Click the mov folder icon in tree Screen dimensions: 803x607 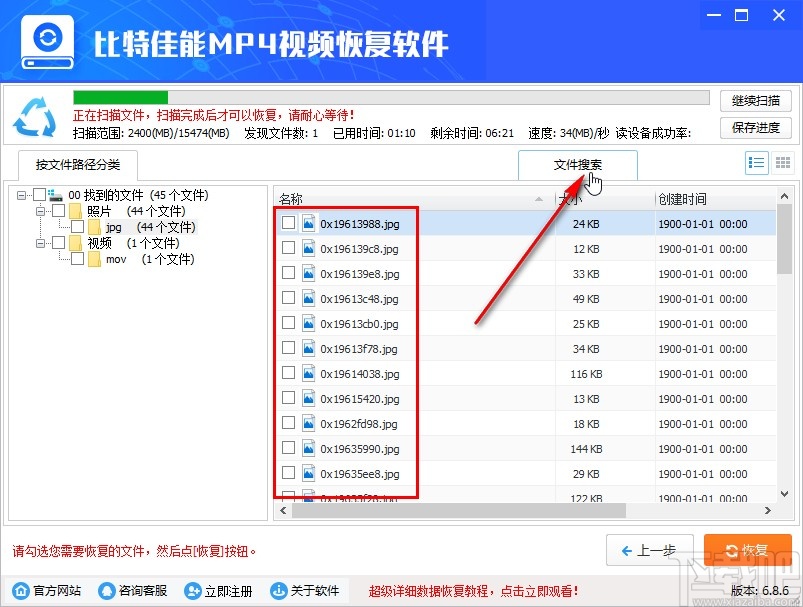pos(94,259)
